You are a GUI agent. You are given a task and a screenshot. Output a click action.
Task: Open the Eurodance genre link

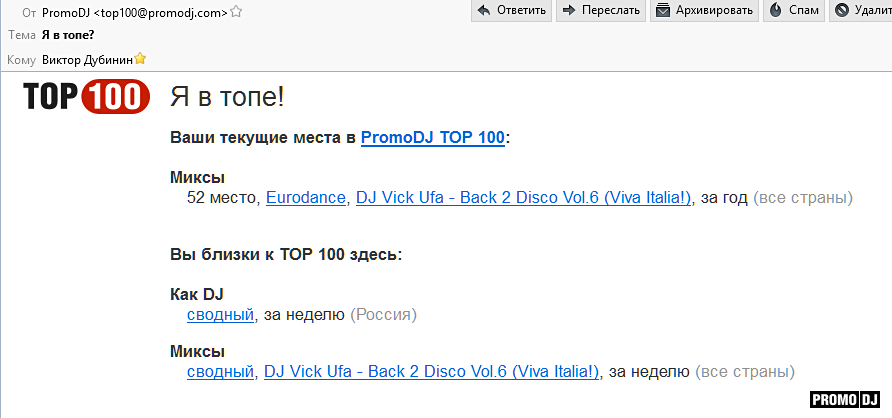pos(305,198)
